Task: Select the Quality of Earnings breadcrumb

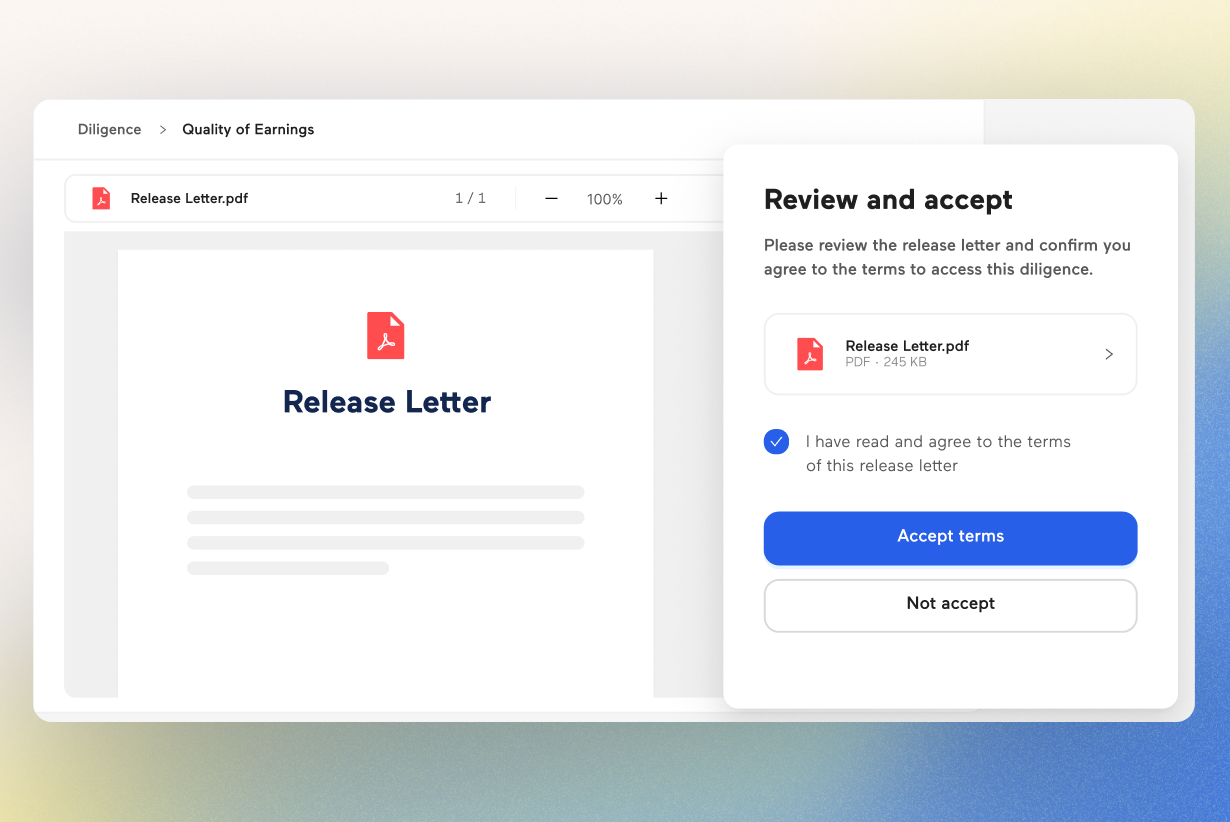Action: coord(248,129)
